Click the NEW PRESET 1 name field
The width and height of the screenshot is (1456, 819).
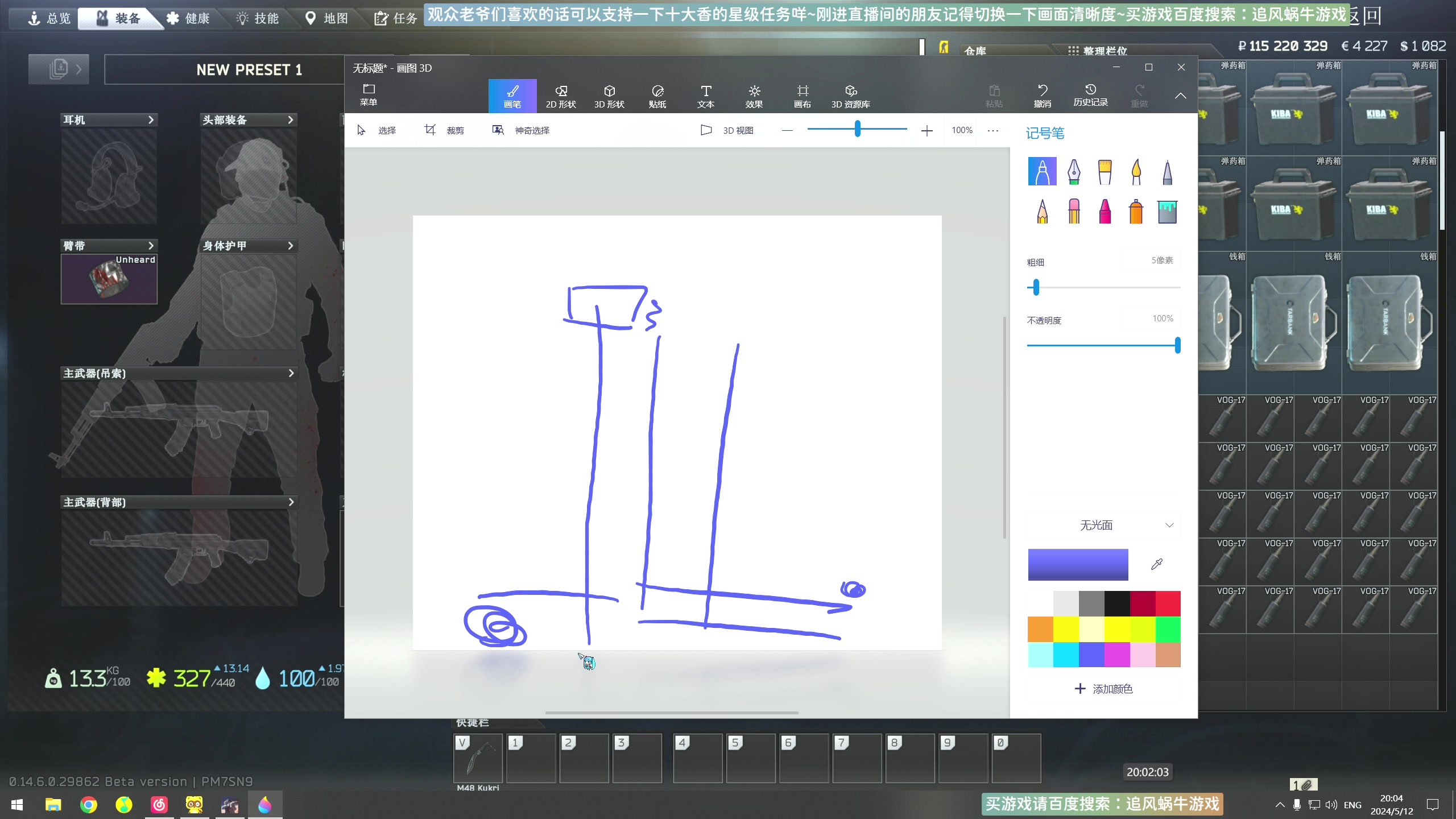tap(249, 69)
